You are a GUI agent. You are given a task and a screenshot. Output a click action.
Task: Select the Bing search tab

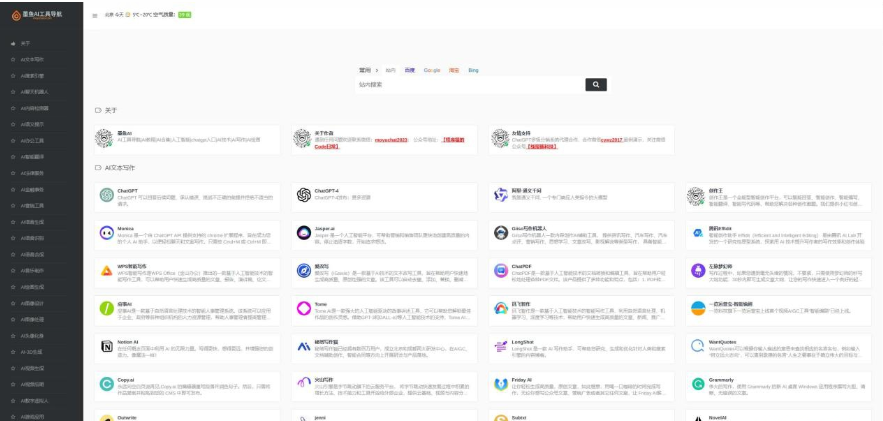pyautogui.click(x=473, y=70)
